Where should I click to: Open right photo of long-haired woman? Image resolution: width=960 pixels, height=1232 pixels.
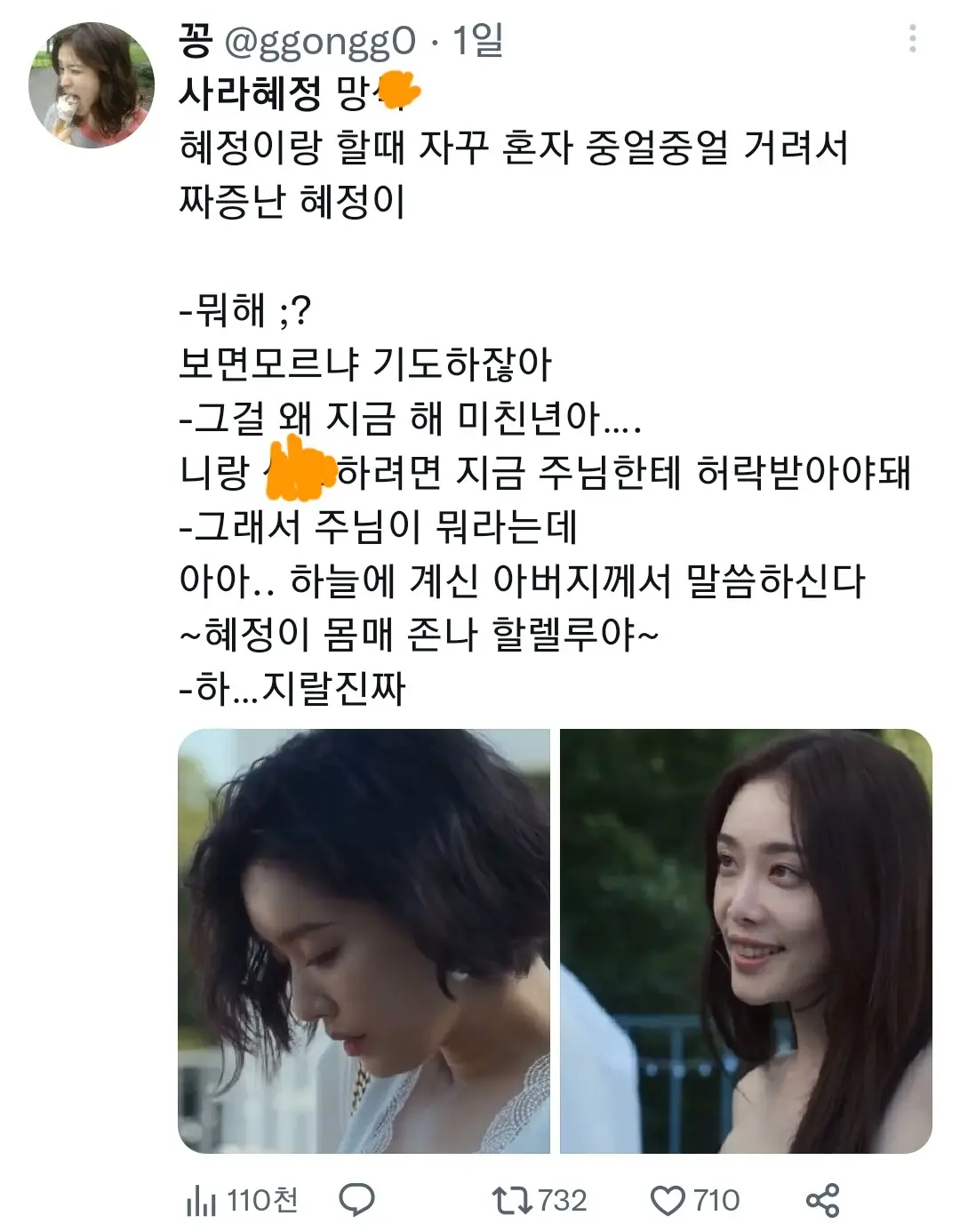tap(746, 940)
